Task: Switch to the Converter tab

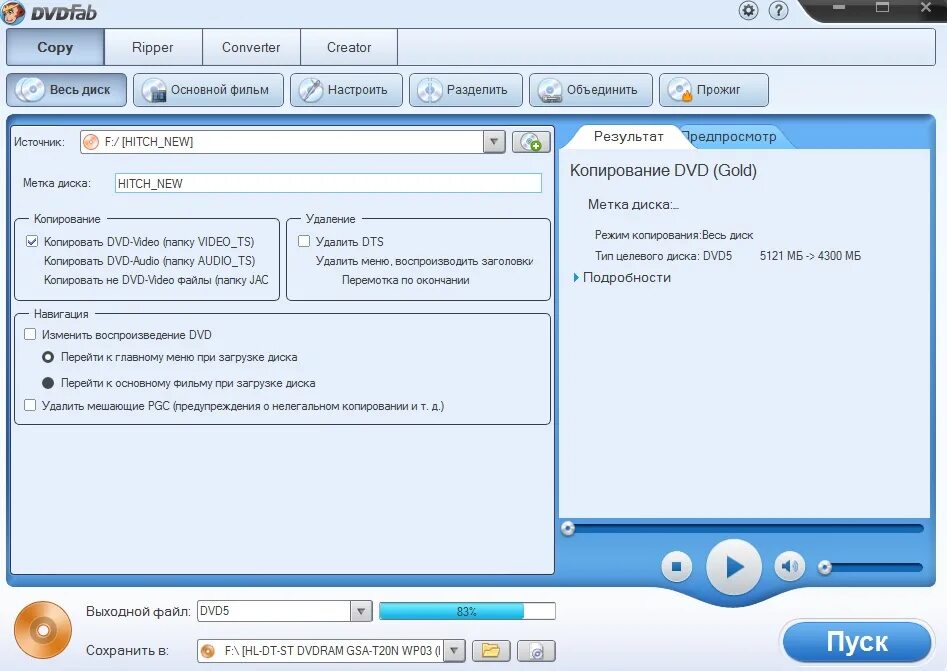Action: point(251,47)
